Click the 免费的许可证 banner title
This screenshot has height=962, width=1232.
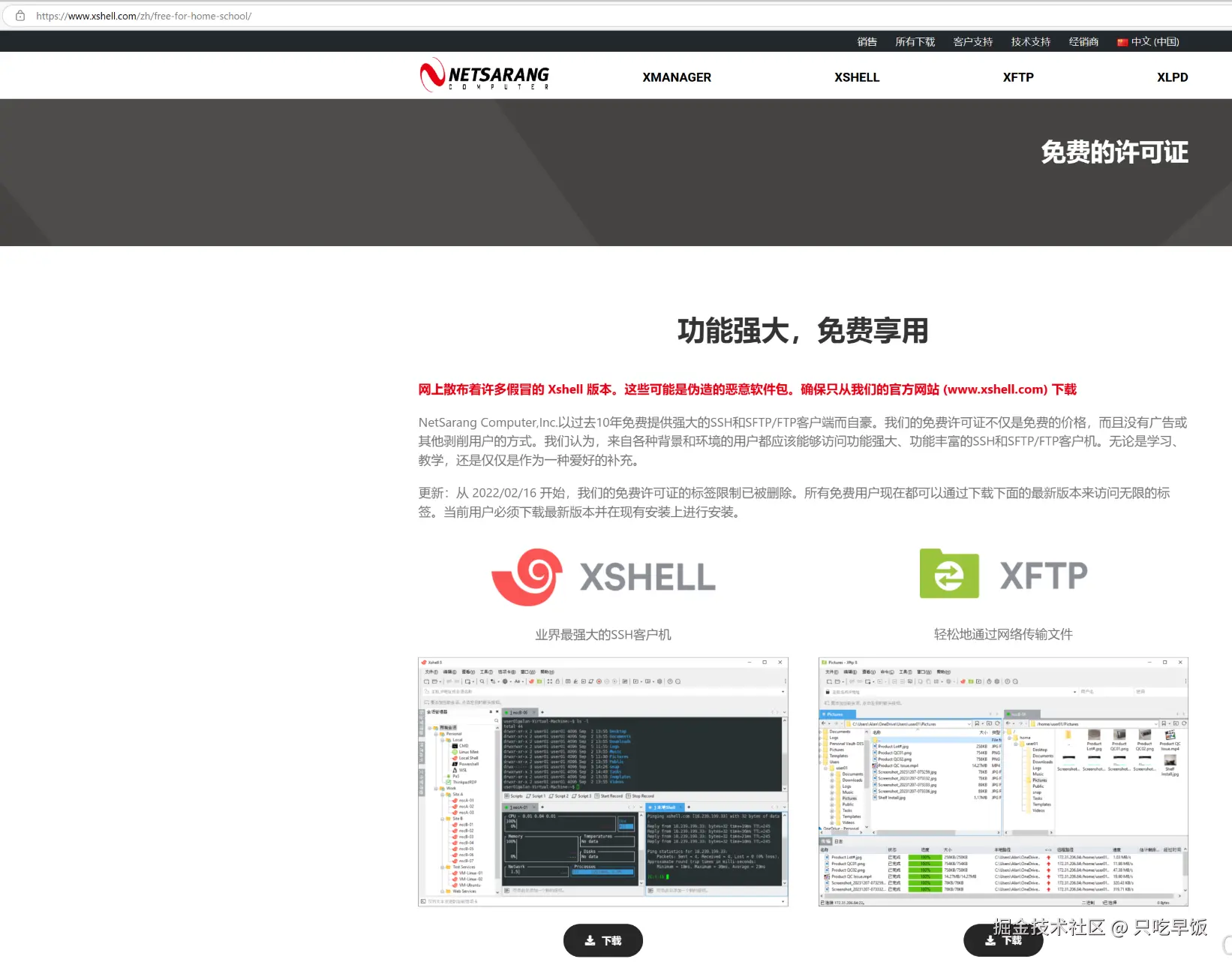[1114, 152]
